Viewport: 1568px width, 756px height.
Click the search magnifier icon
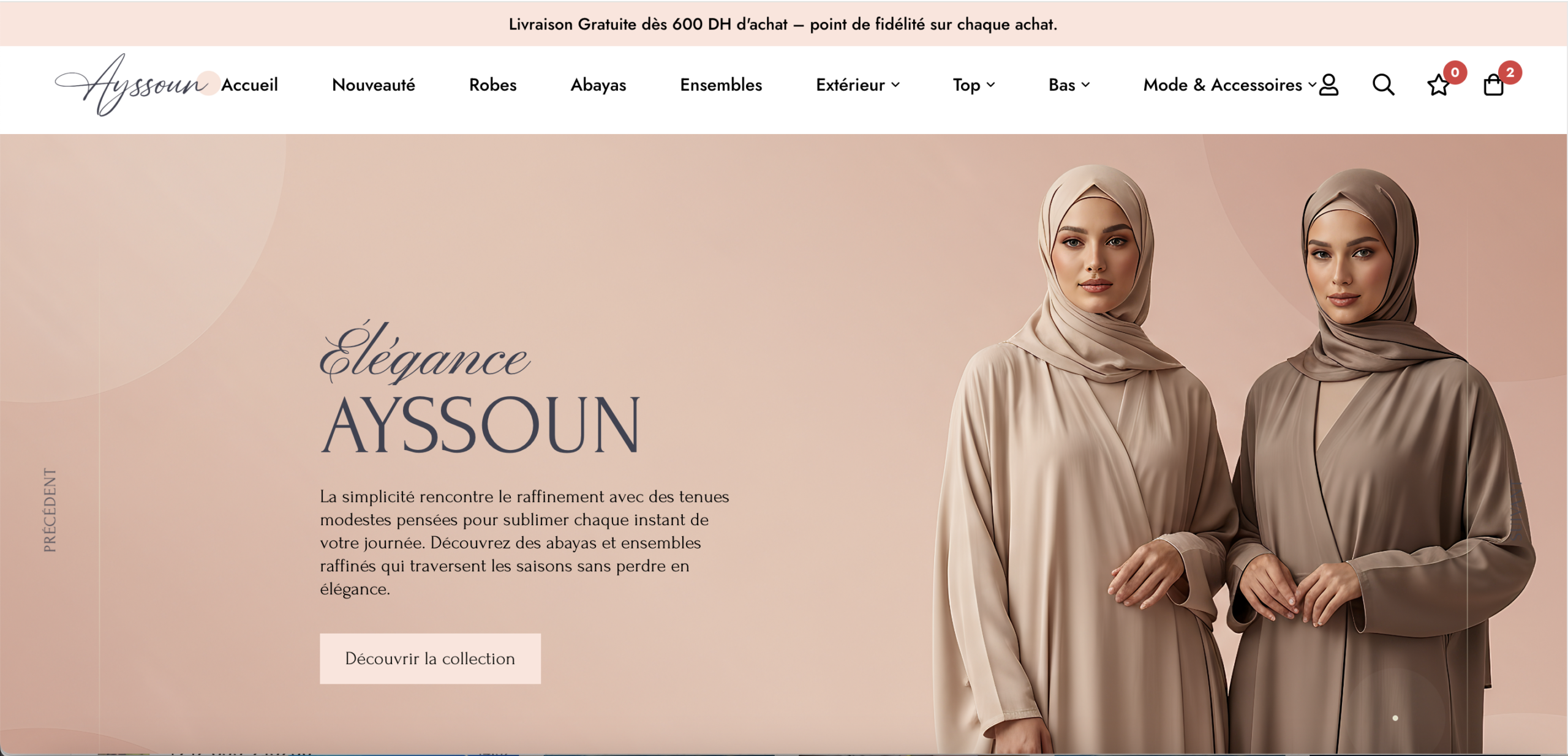1383,84
